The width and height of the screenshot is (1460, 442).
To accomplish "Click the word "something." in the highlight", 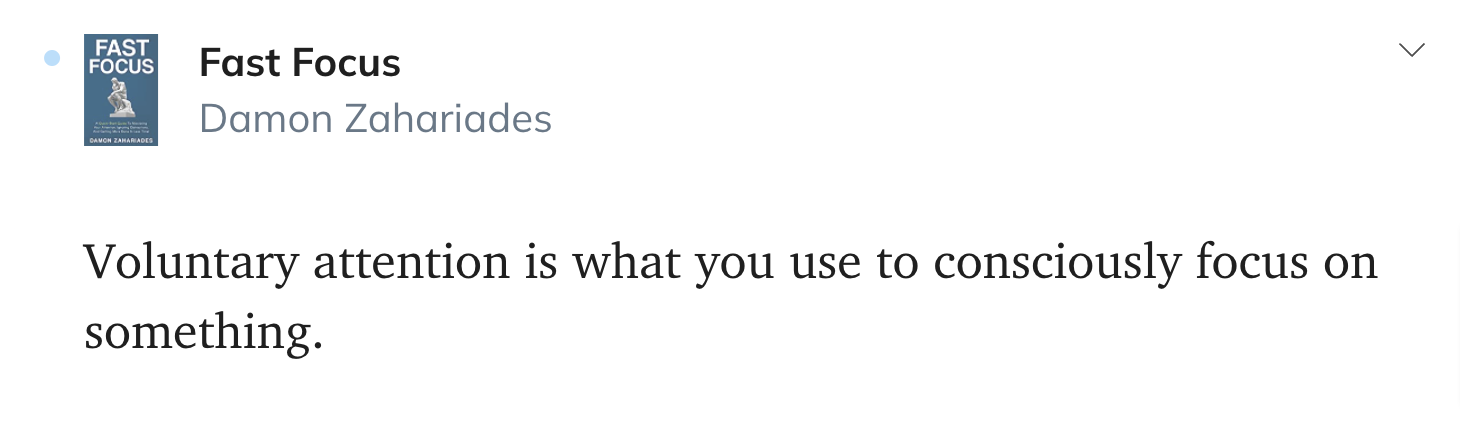I will point(204,333).
